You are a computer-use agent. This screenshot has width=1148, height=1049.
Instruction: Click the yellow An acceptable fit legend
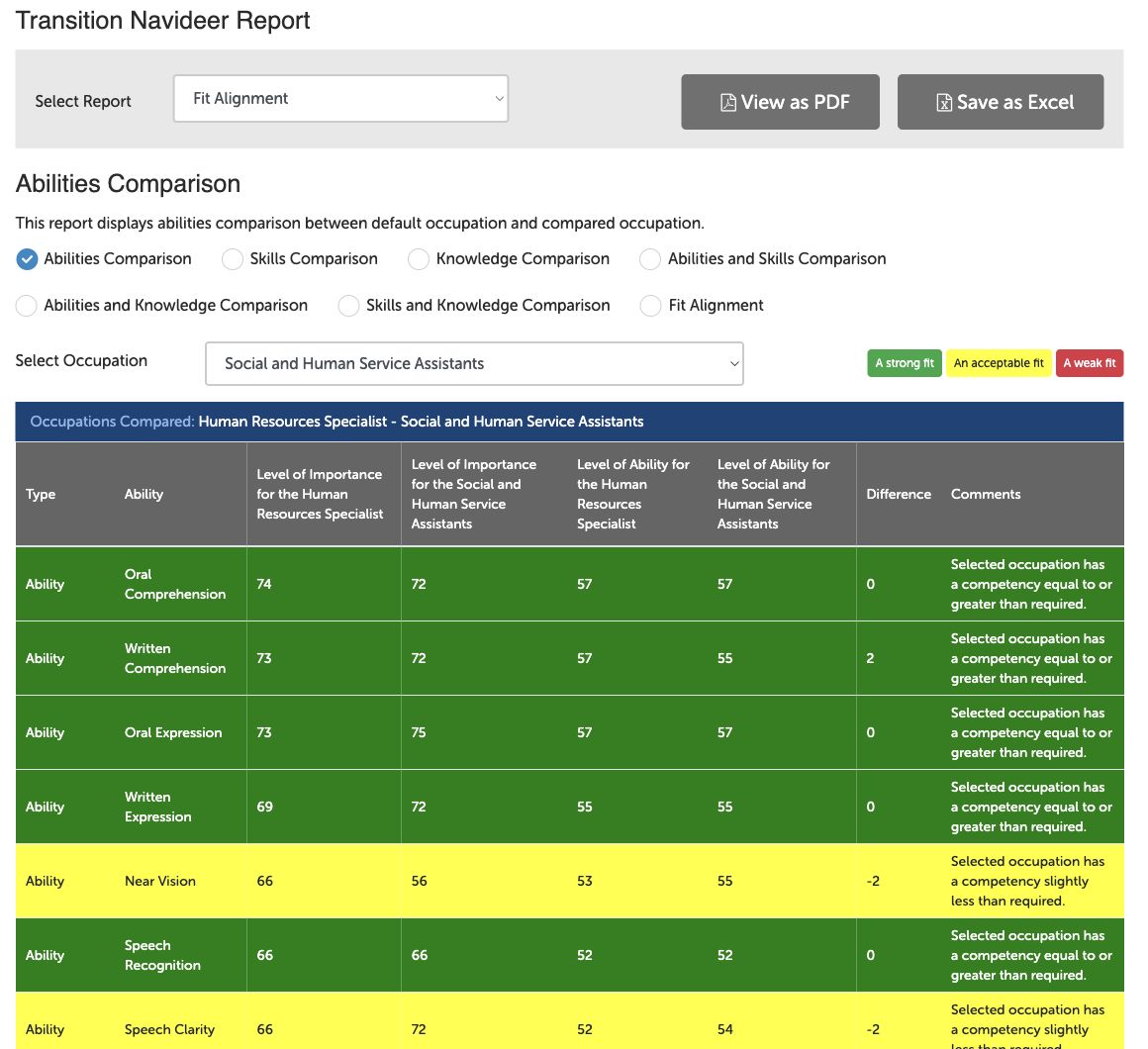(999, 363)
